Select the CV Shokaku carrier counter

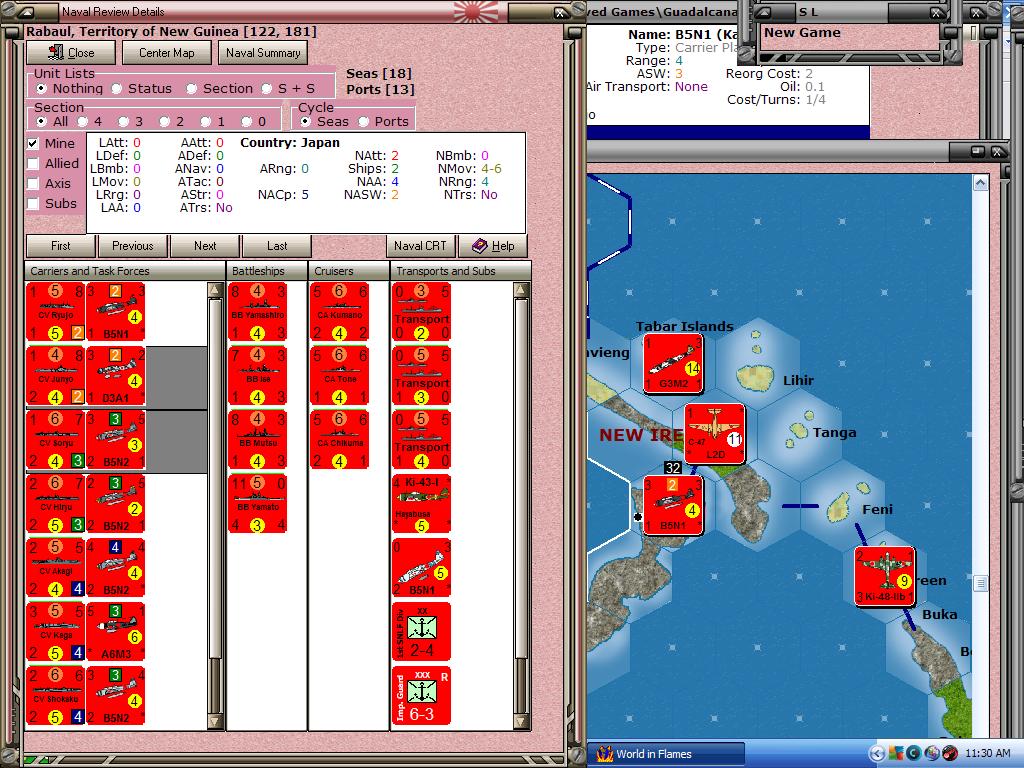(x=56, y=696)
